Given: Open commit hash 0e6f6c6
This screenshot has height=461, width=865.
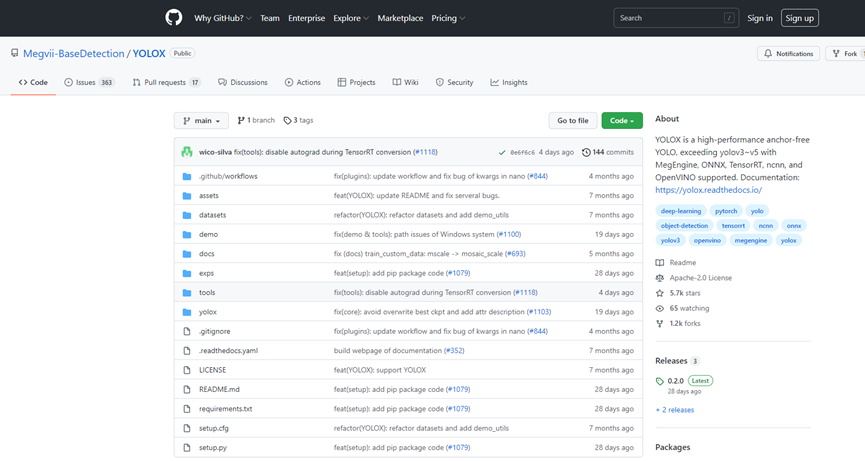Looking at the screenshot, I should coord(522,153).
